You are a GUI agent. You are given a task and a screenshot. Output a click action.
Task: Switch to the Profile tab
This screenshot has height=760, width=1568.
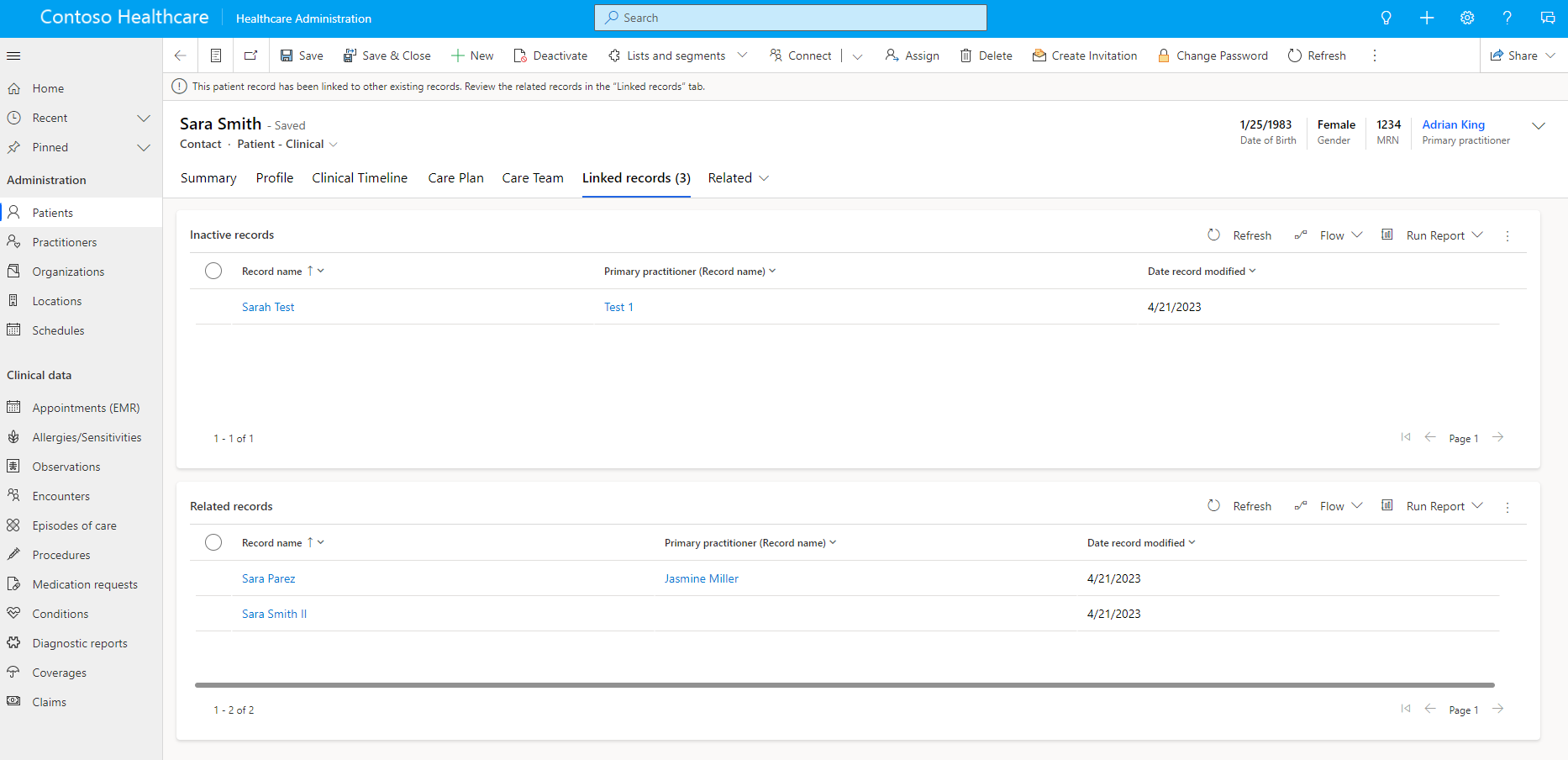275,178
